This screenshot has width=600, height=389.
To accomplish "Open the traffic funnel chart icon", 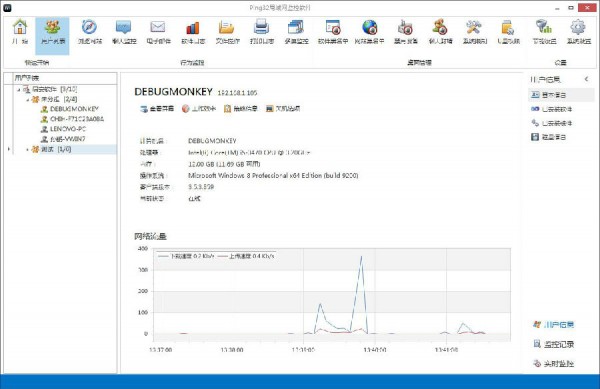I will pos(544,32).
